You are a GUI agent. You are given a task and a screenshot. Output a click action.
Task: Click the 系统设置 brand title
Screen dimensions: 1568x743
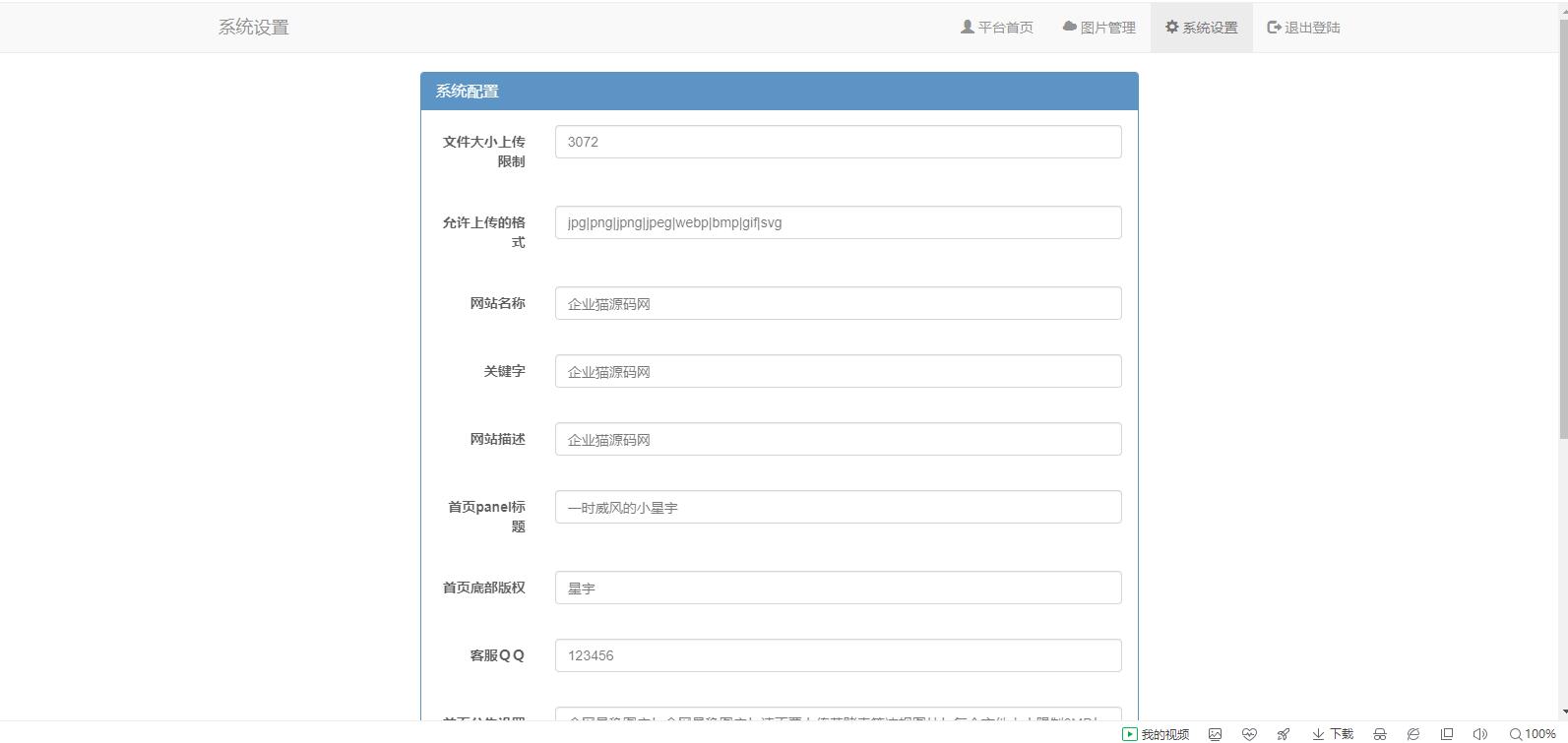pos(253,28)
